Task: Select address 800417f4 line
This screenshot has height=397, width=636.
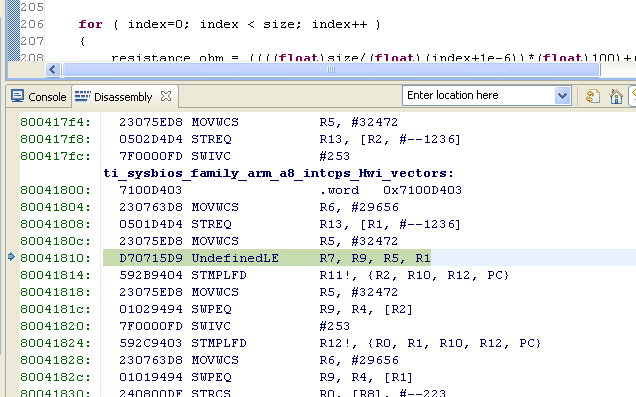Action: [56, 122]
